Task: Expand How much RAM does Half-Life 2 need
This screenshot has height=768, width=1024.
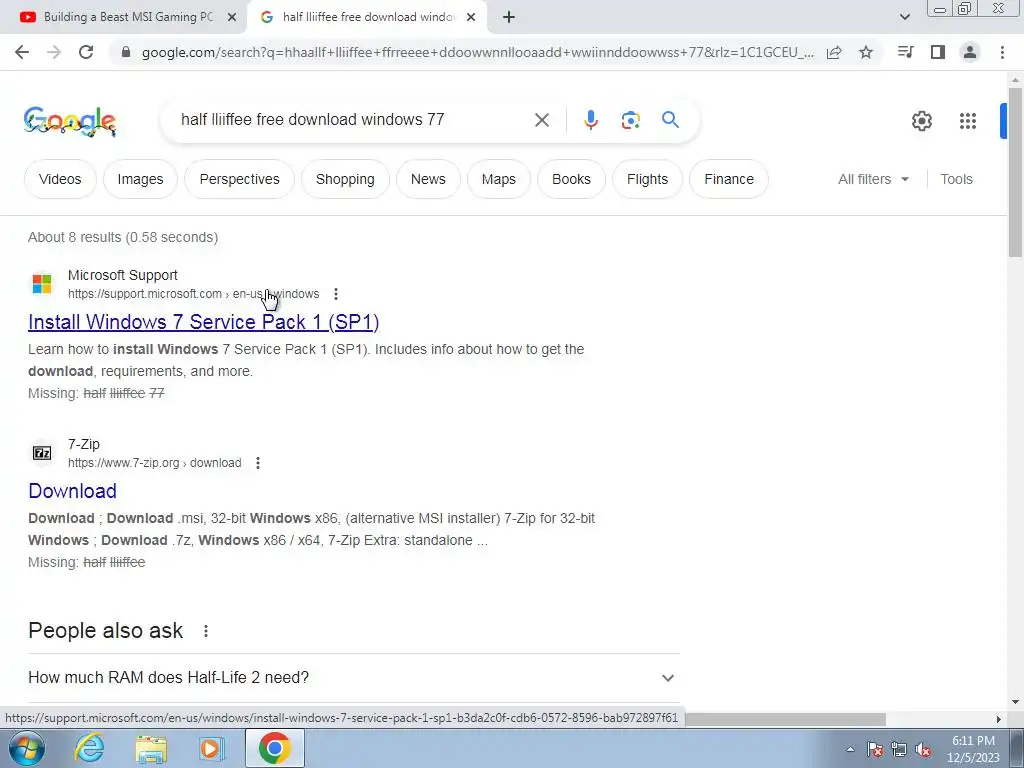Action: pos(353,678)
